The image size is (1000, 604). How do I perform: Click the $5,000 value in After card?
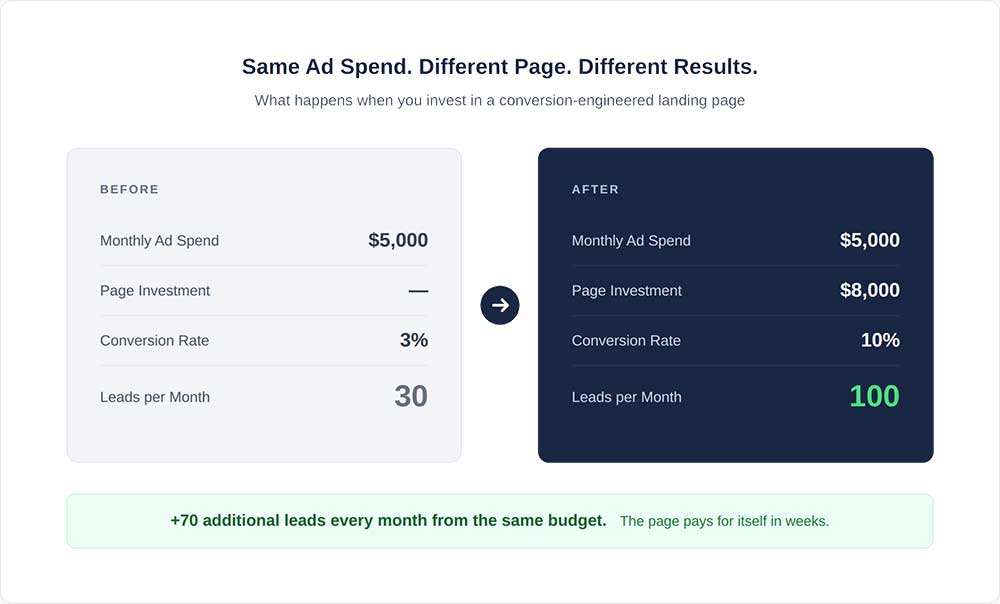click(x=870, y=240)
